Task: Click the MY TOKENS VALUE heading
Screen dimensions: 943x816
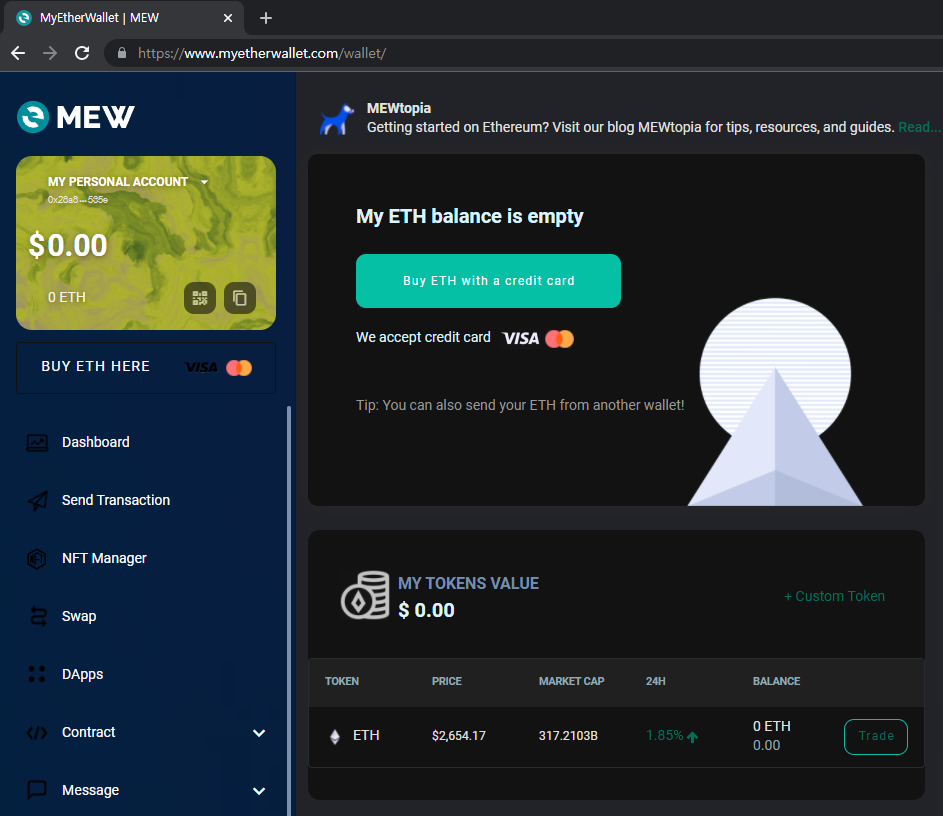Action: tap(468, 583)
